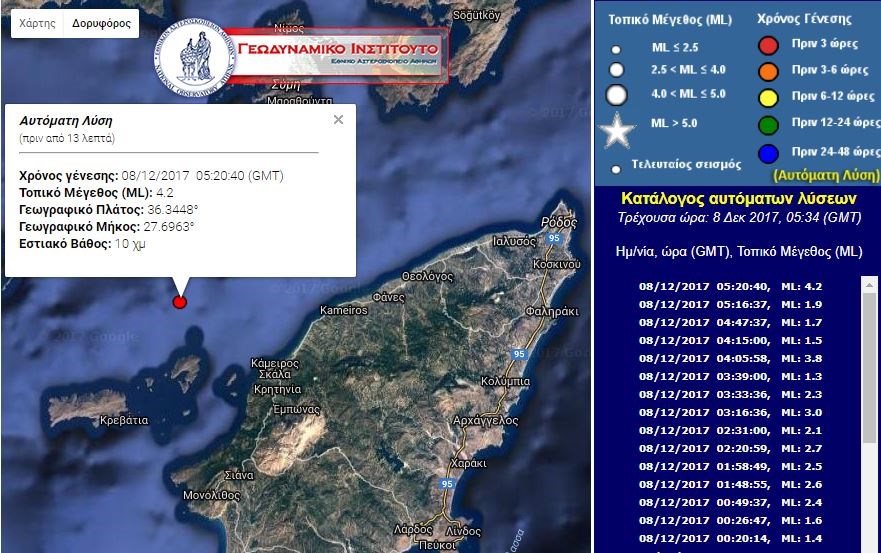Click route 95 shield near Kolympia
The image size is (881, 553).
(519, 354)
